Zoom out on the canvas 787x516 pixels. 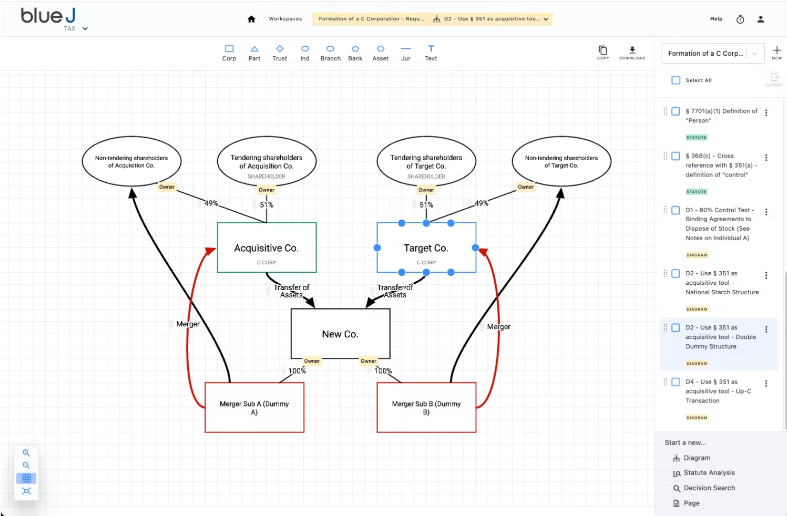pyautogui.click(x=26, y=465)
